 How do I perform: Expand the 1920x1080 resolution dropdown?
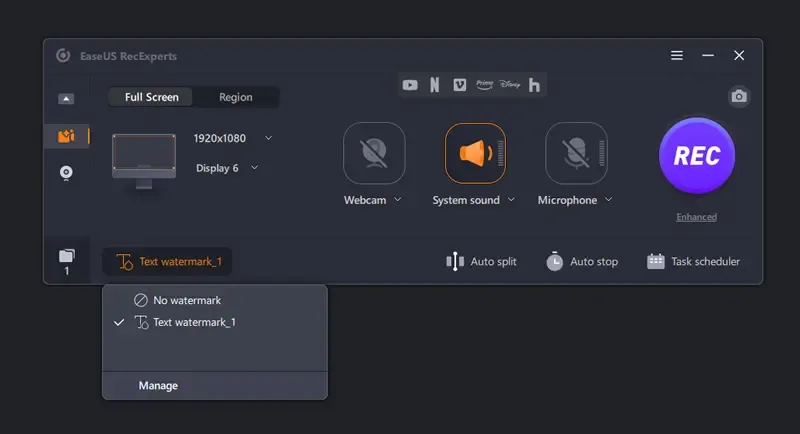point(268,138)
